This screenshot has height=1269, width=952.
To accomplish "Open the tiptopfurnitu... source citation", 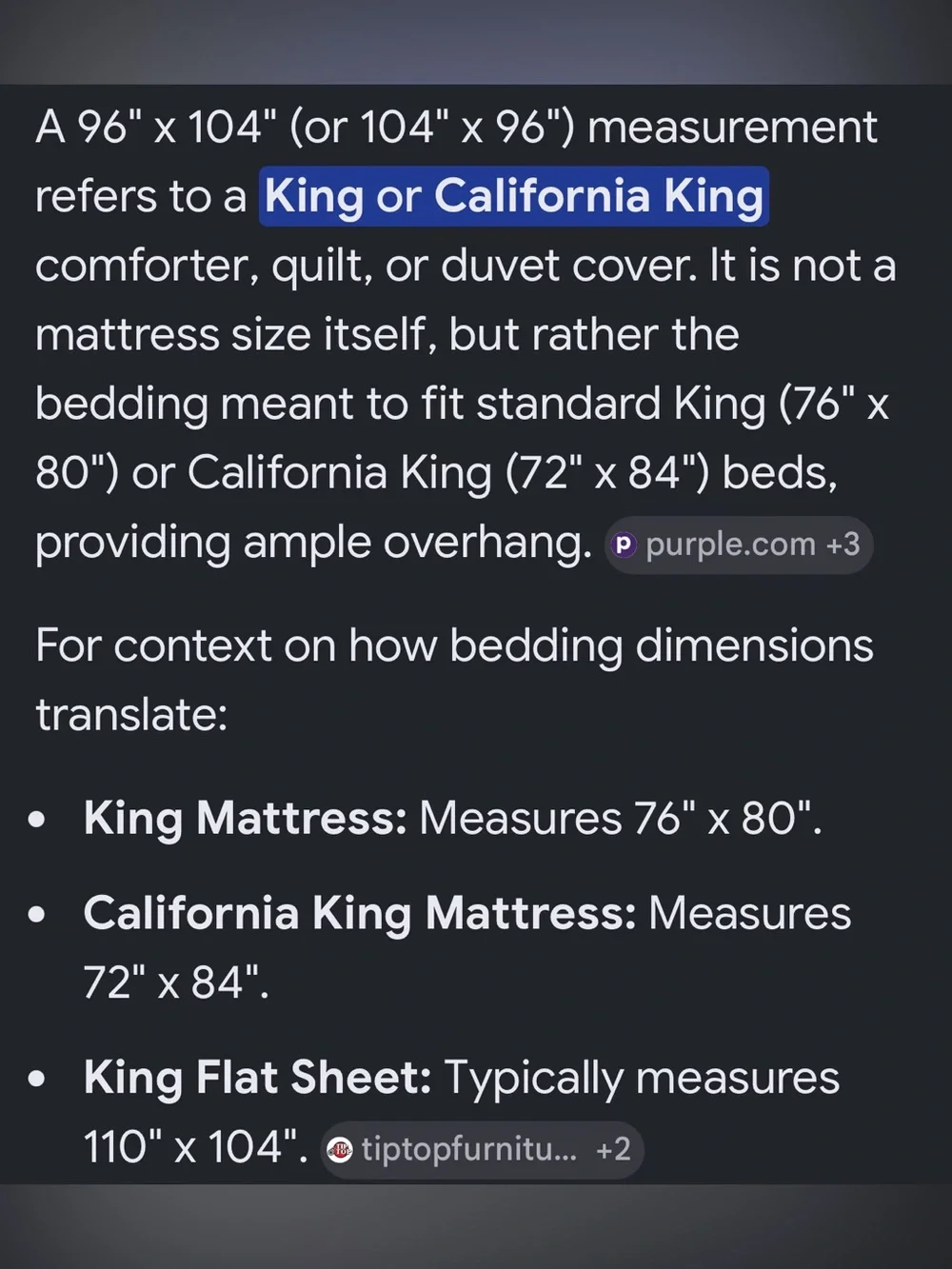I will click(482, 1150).
